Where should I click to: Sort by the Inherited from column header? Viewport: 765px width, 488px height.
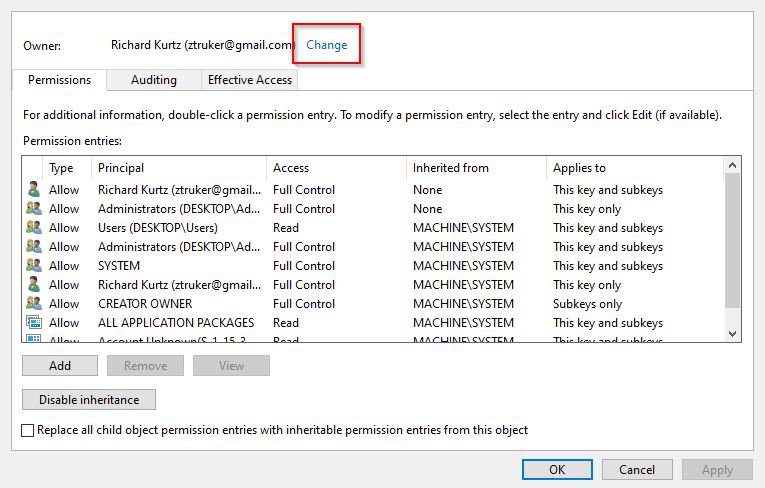click(x=476, y=168)
